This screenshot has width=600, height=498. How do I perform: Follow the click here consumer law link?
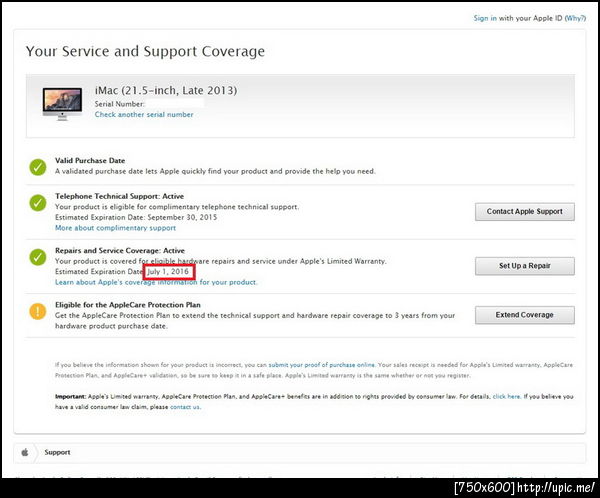[x=506, y=397]
